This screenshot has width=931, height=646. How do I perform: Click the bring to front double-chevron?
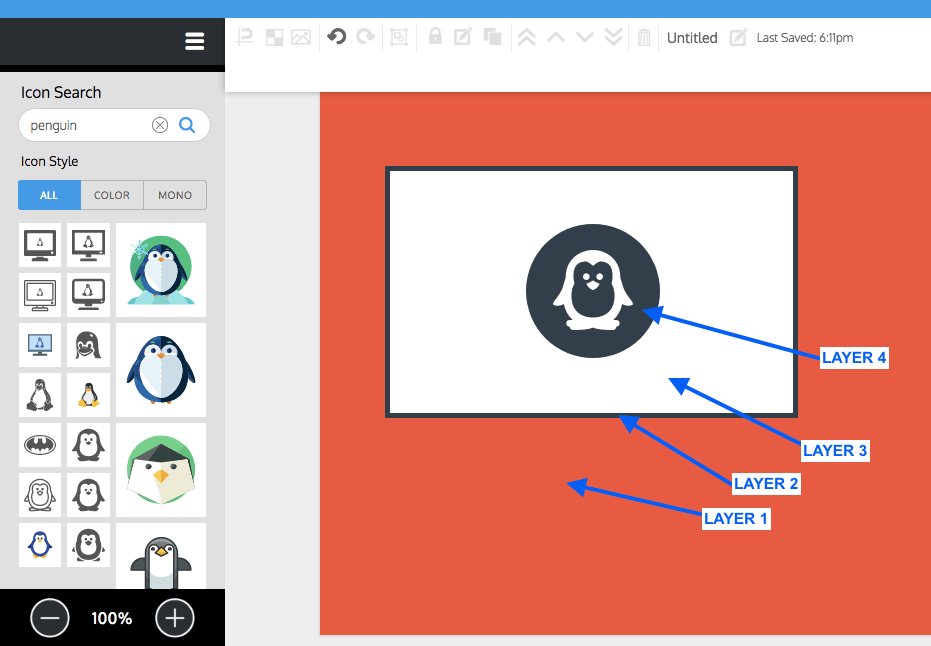coord(526,38)
